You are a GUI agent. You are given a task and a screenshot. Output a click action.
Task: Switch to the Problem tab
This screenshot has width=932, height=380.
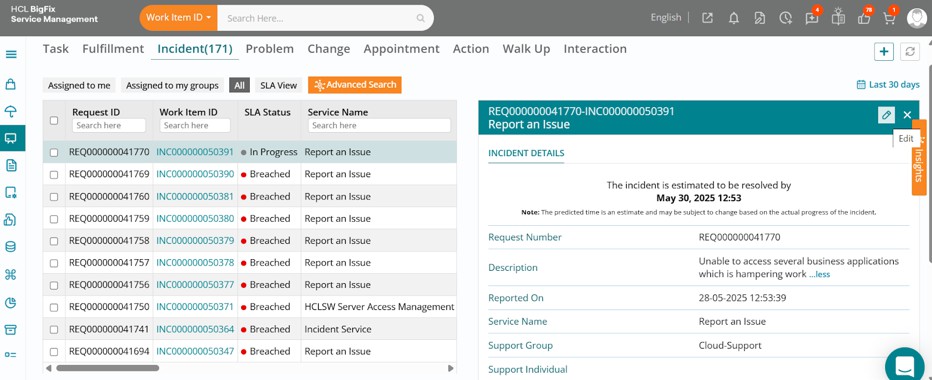(270, 49)
